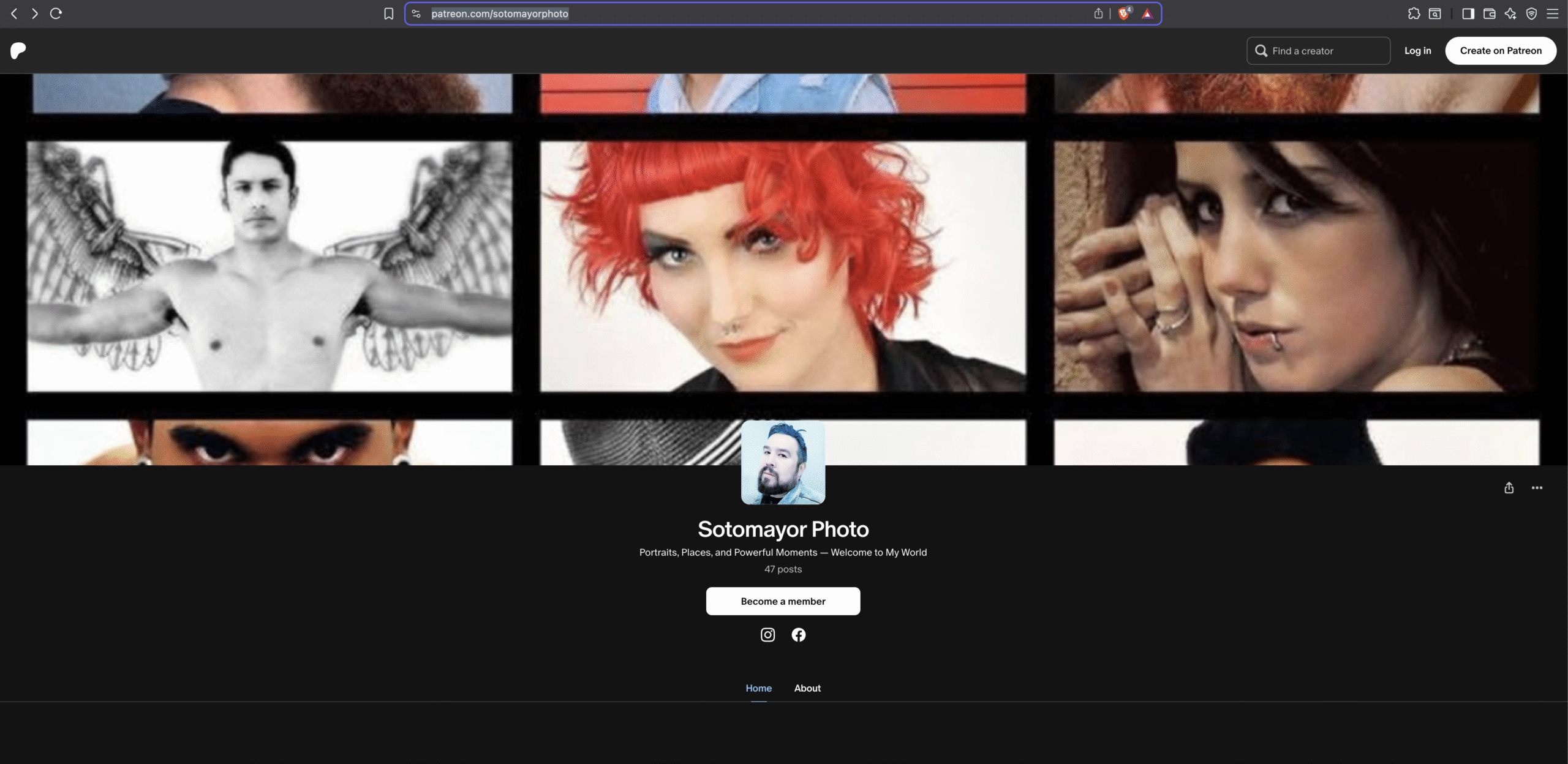The height and width of the screenshot is (764, 1568).
Task: Go to Patreon home via the logo
Action: coord(18,51)
